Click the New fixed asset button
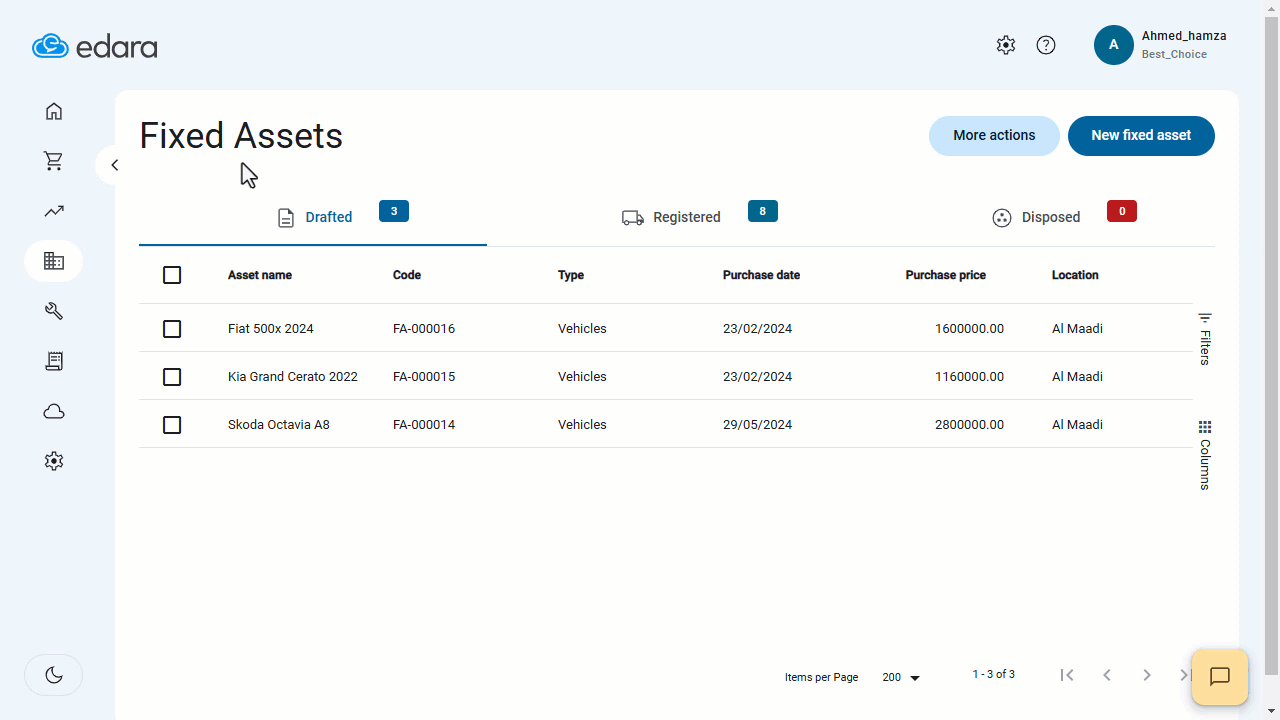The width and height of the screenshot is (1280, 720). pos(1141,136)
